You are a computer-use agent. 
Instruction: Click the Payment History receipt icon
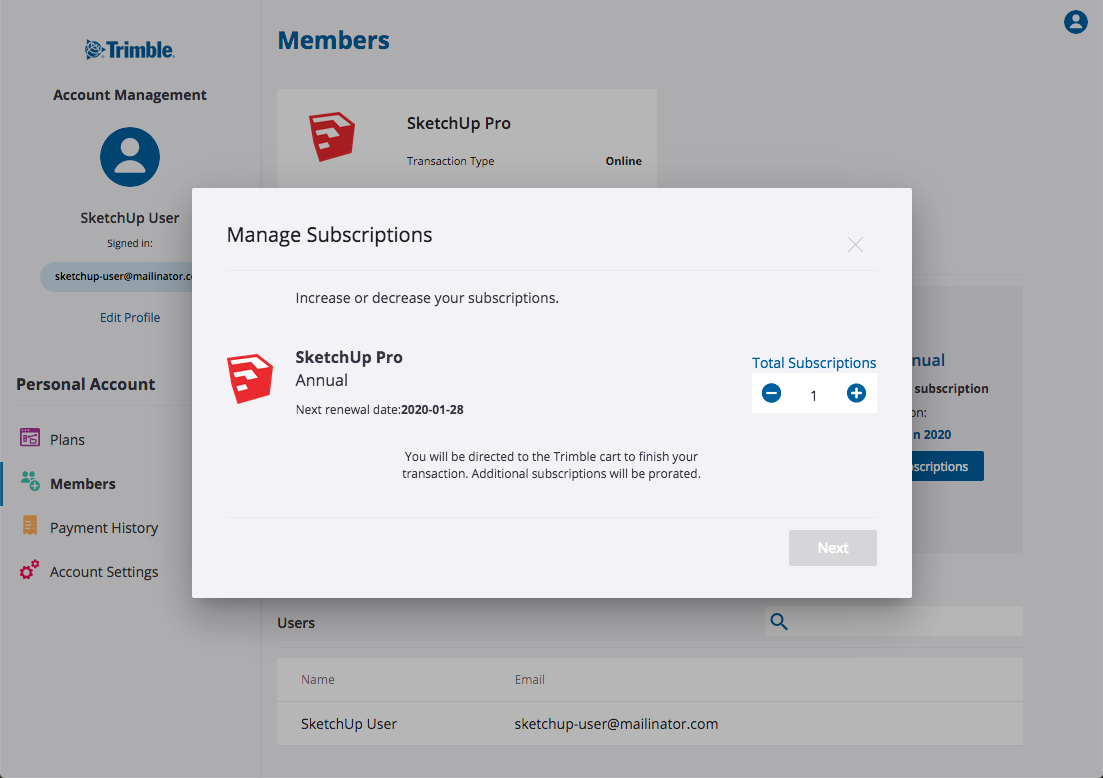[30, 525]
